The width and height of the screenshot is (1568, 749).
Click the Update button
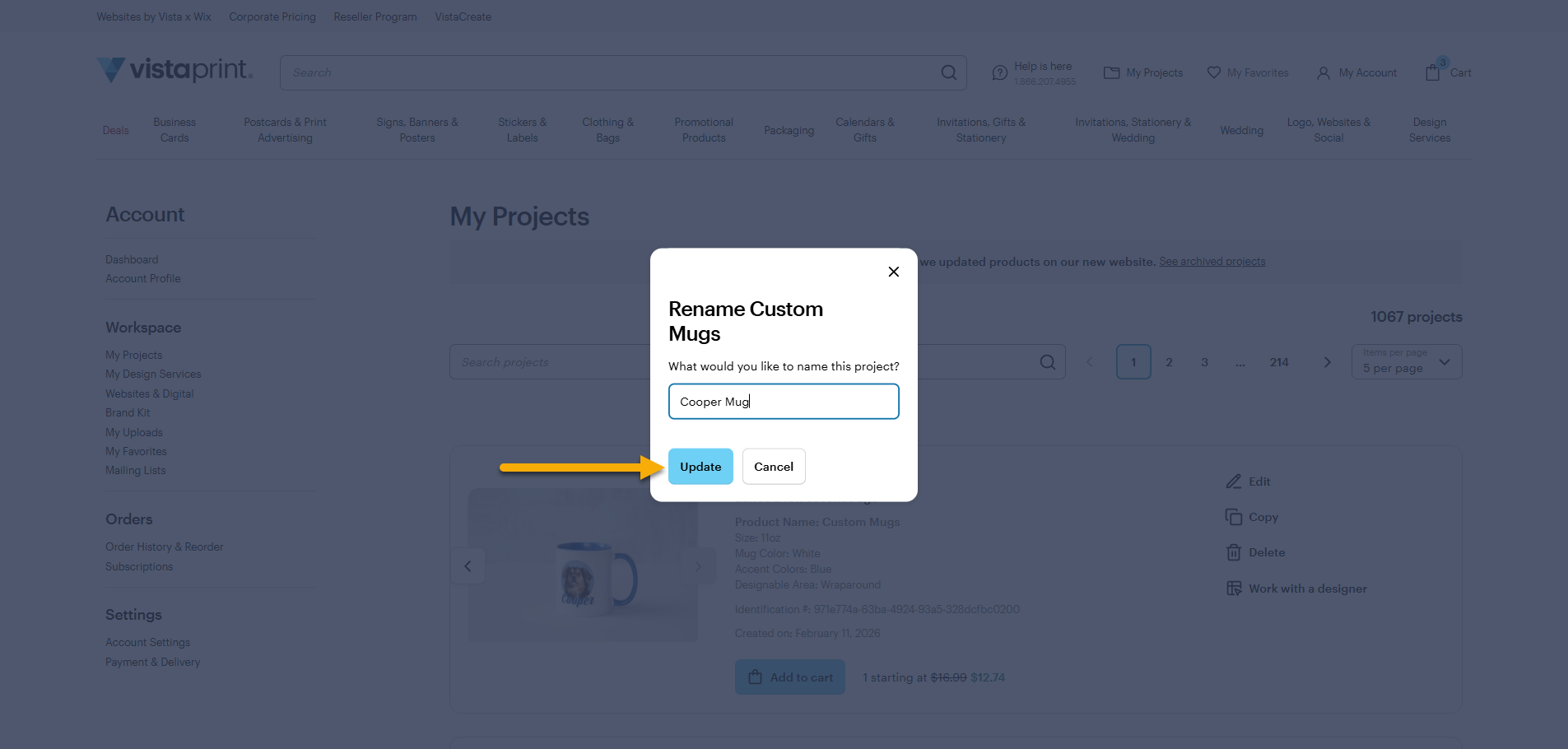pos(700,467)
